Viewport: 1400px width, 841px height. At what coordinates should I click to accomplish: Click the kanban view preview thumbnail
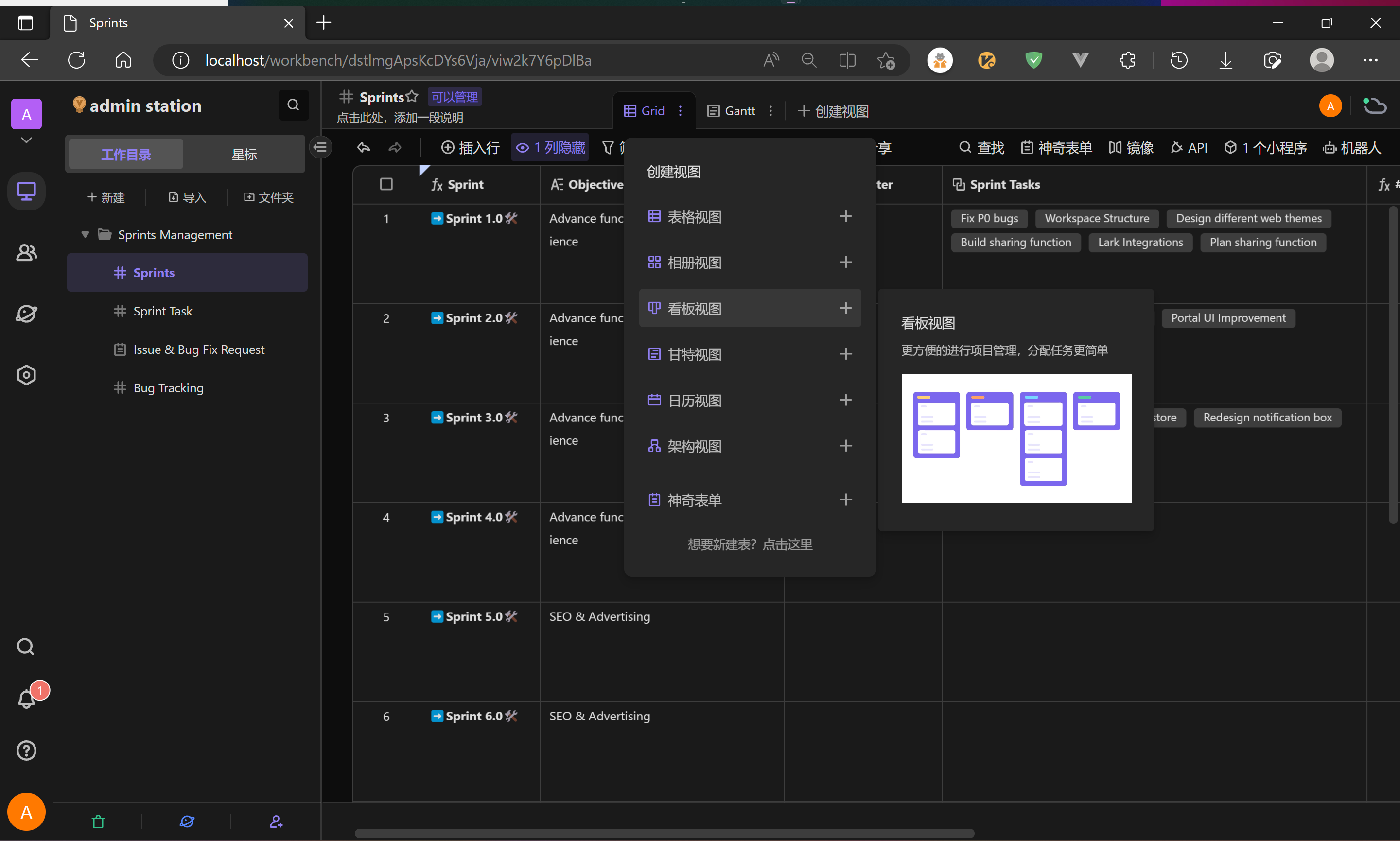pyautogui.click(x=1016, y=438)
